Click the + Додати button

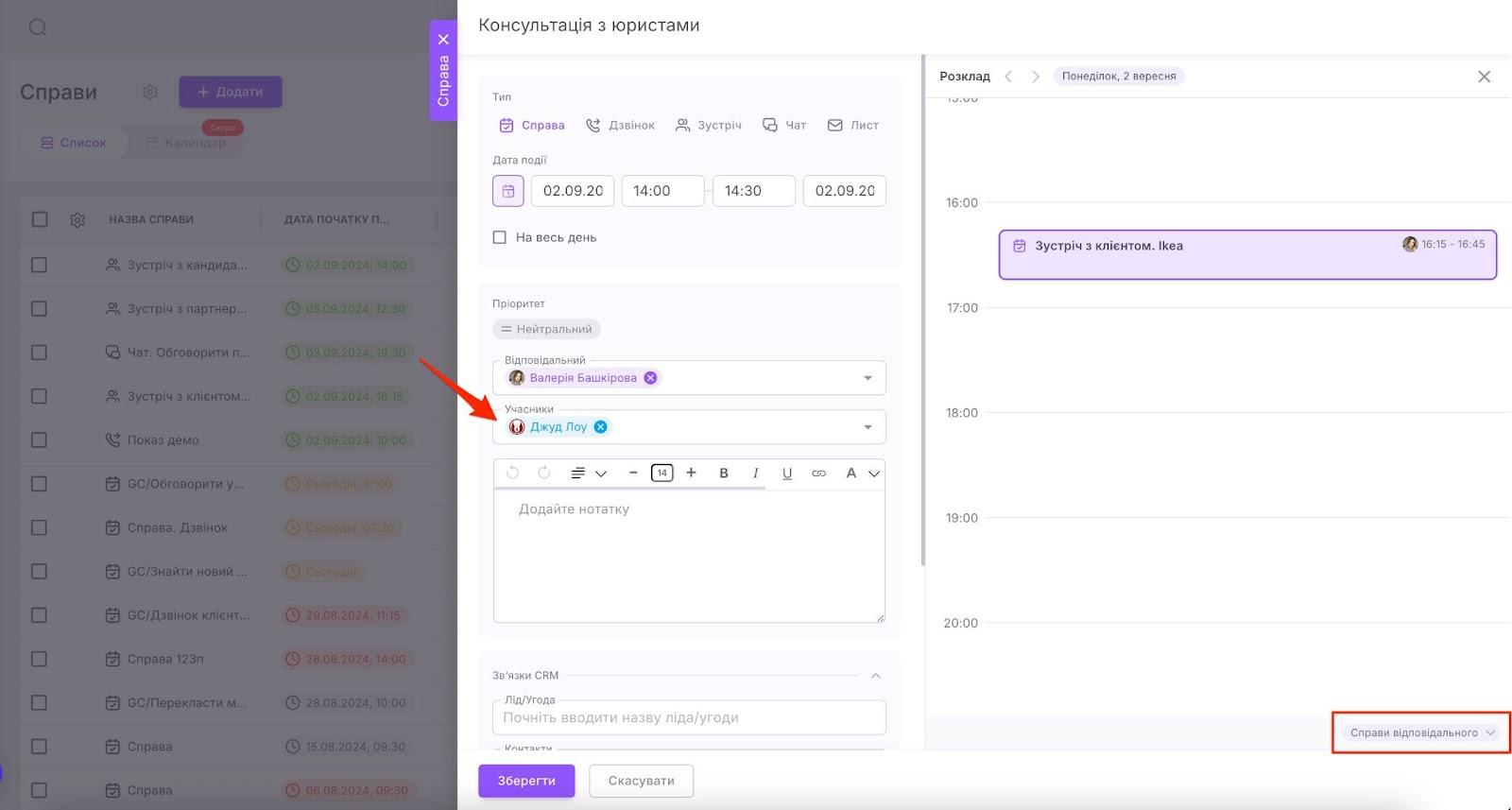[x=231, y=92]
